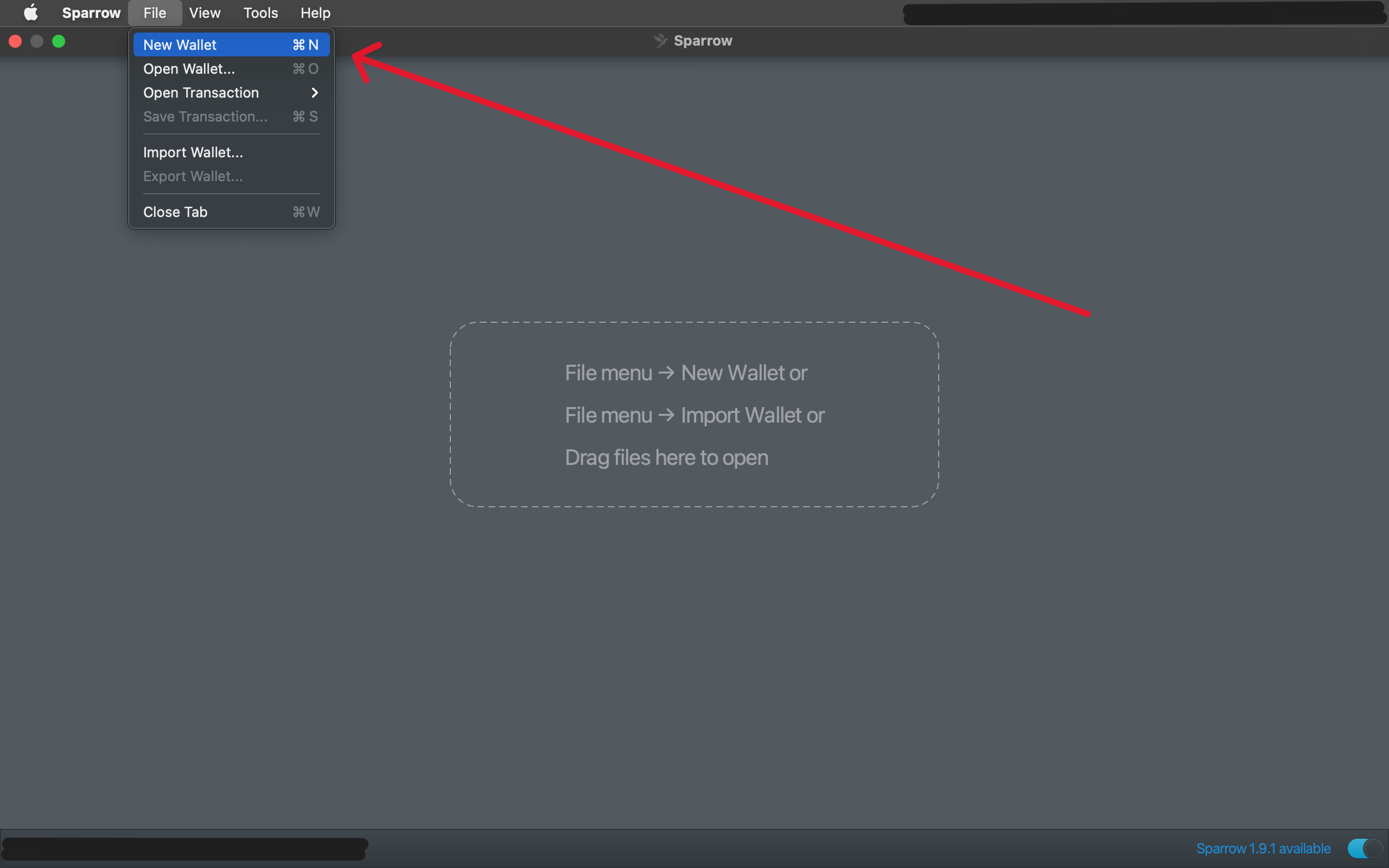1389x868 pixels.
Task: Open the Tools menu
Action: (260, 12)
